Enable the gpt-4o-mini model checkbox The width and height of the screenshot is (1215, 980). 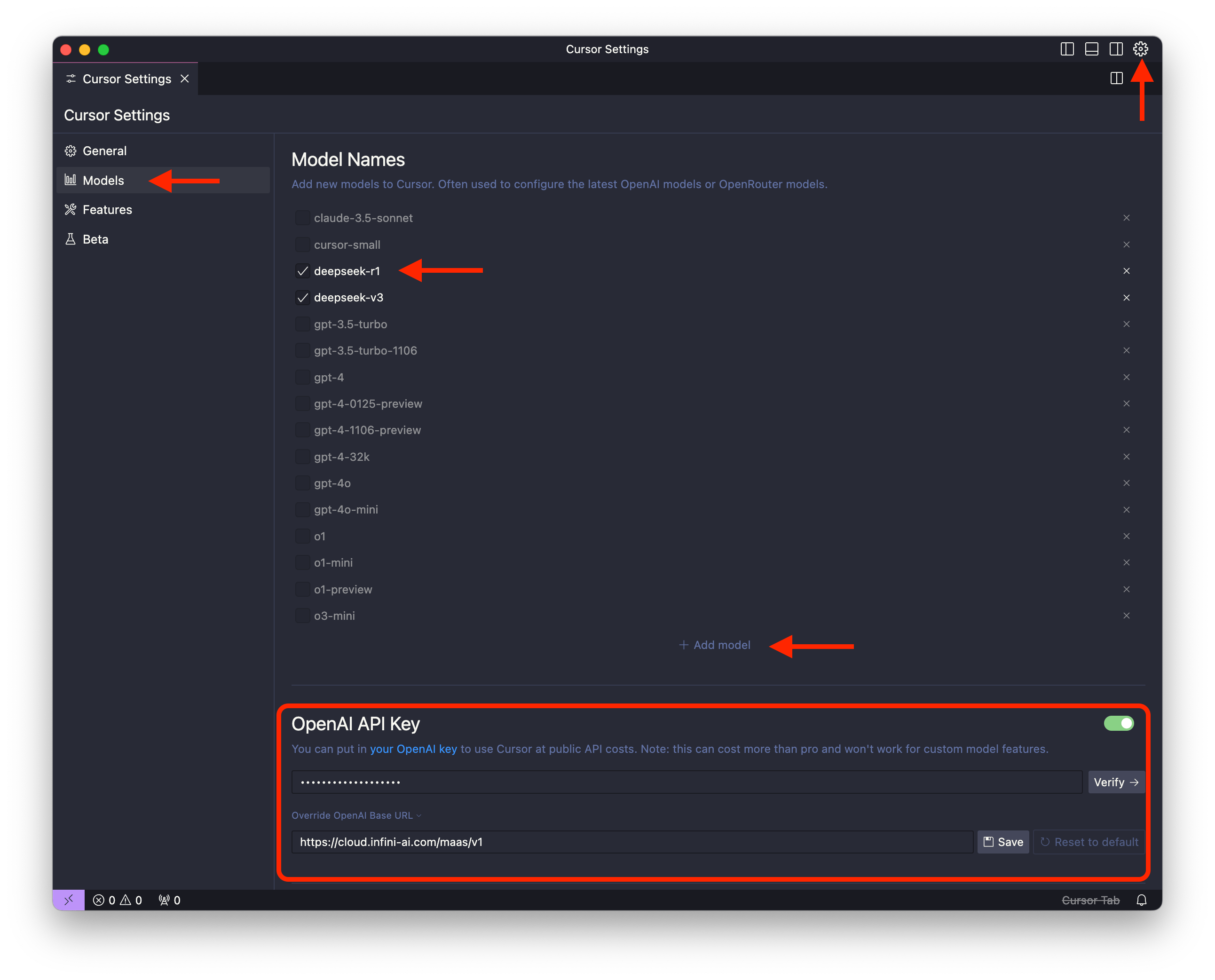point(302,510)
